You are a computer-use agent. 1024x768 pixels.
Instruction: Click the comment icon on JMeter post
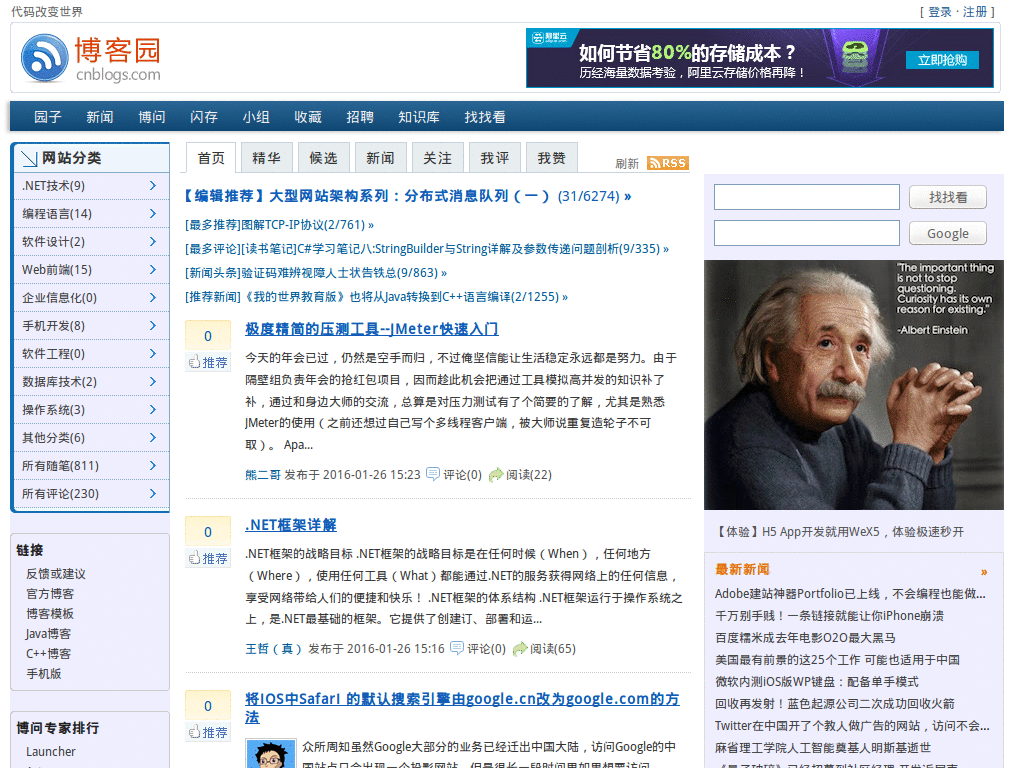pyautogui.click(x=433, y=474)
